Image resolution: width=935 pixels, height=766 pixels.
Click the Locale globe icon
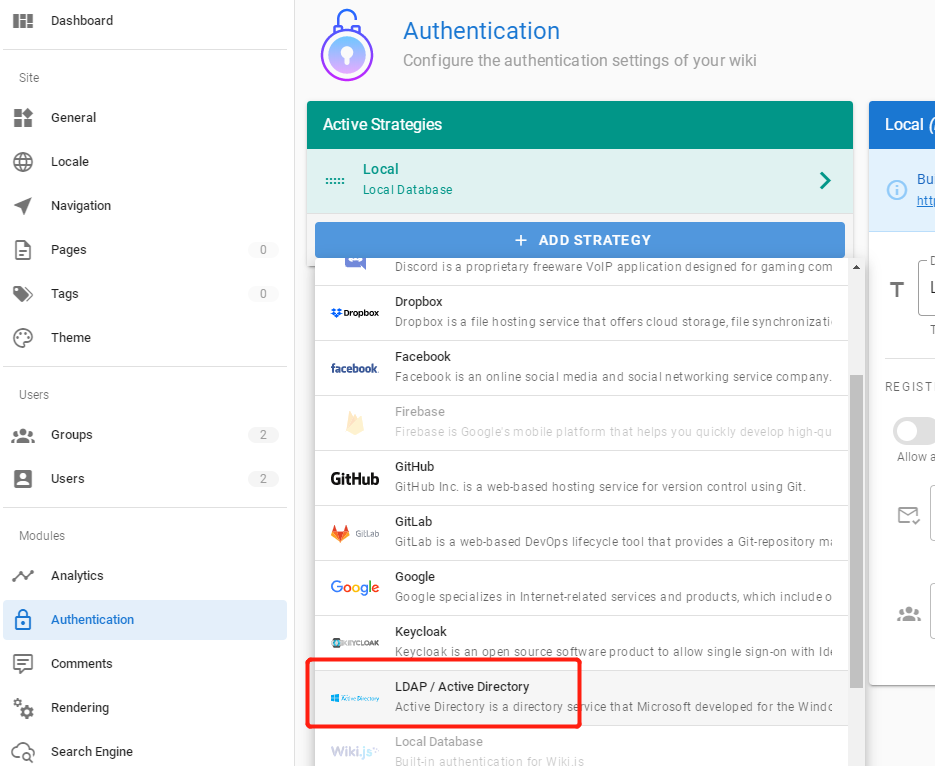point(23,162)
